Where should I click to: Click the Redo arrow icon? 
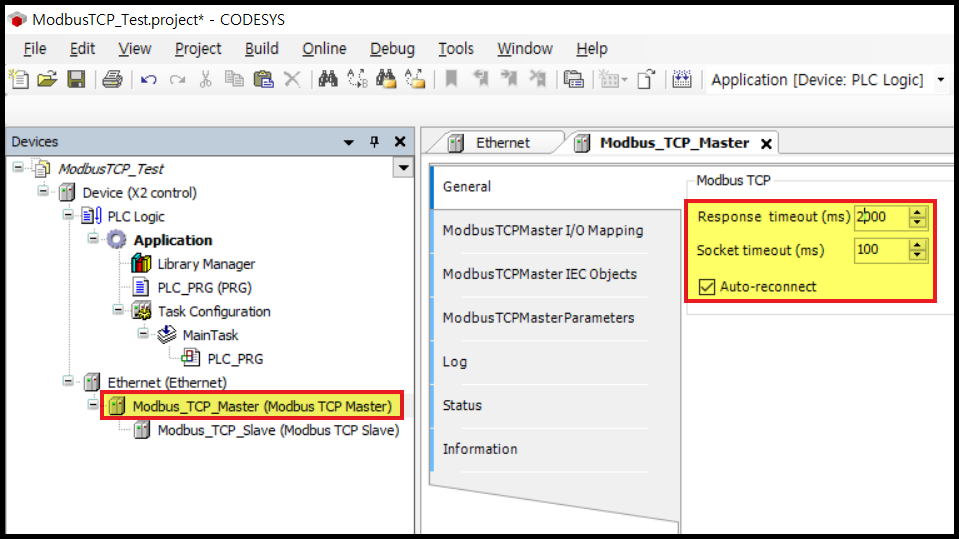(177, 80)
